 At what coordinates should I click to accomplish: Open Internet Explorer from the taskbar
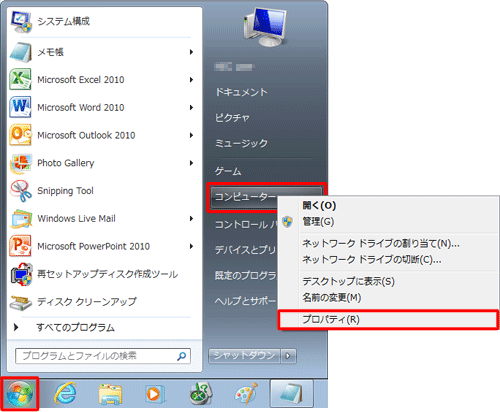65,393
